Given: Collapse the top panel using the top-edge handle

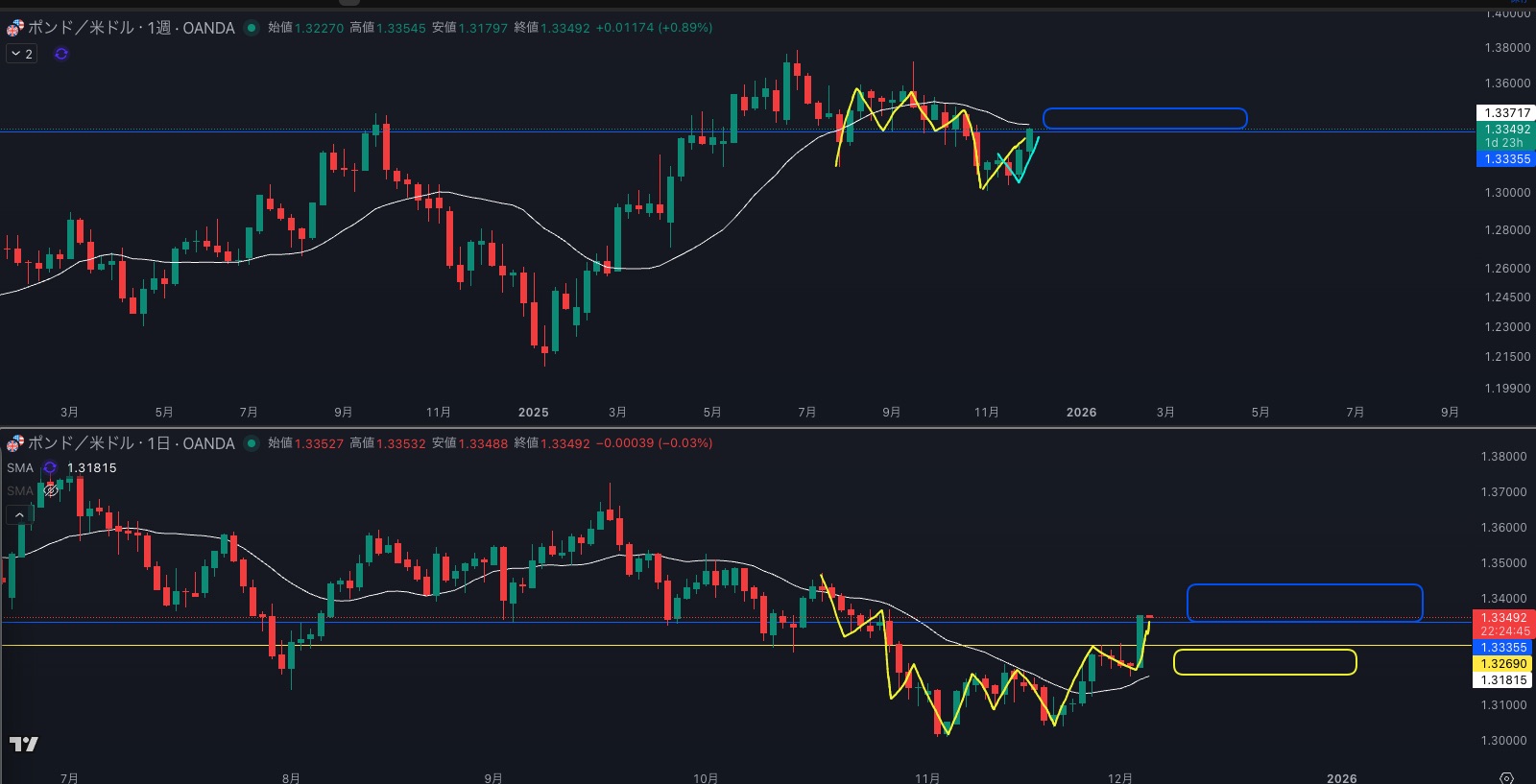Looking at the screenshot, I should pyautogui.click(x=350, y=3).
